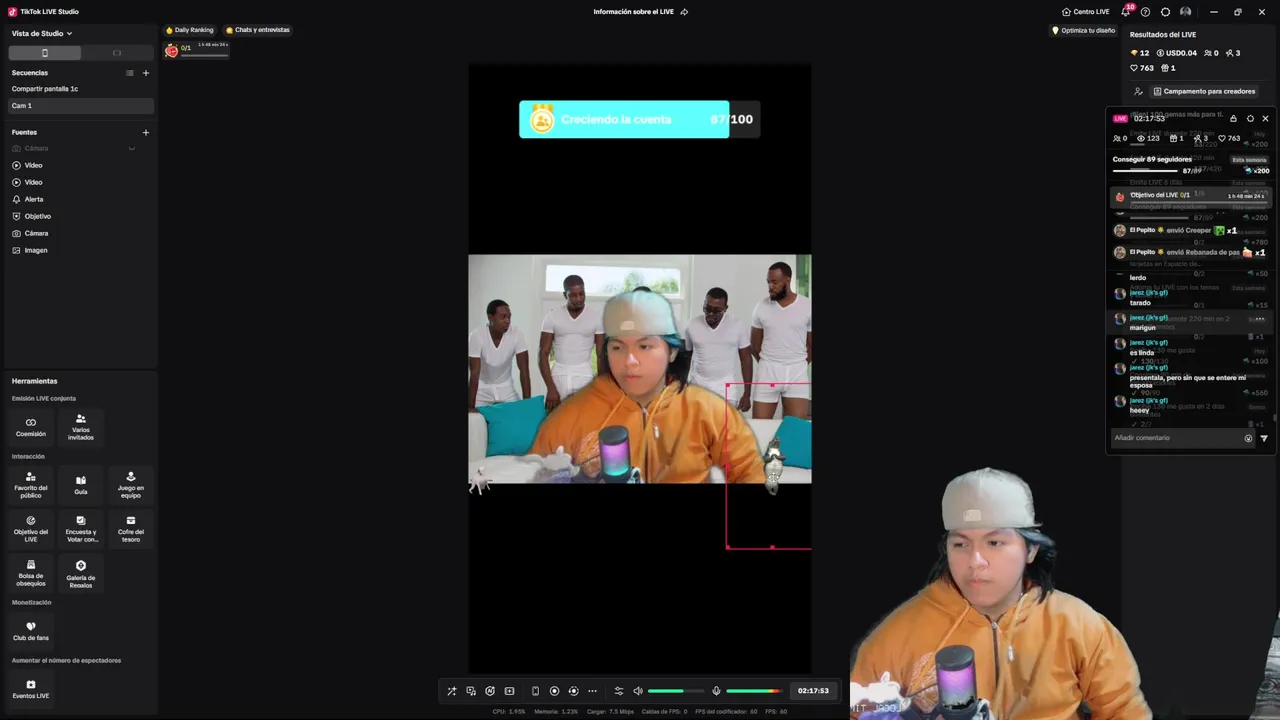Open Centro LIVE
Image resolution: width=1280 pixels, height=720 pixels.
pos(1086,12)
